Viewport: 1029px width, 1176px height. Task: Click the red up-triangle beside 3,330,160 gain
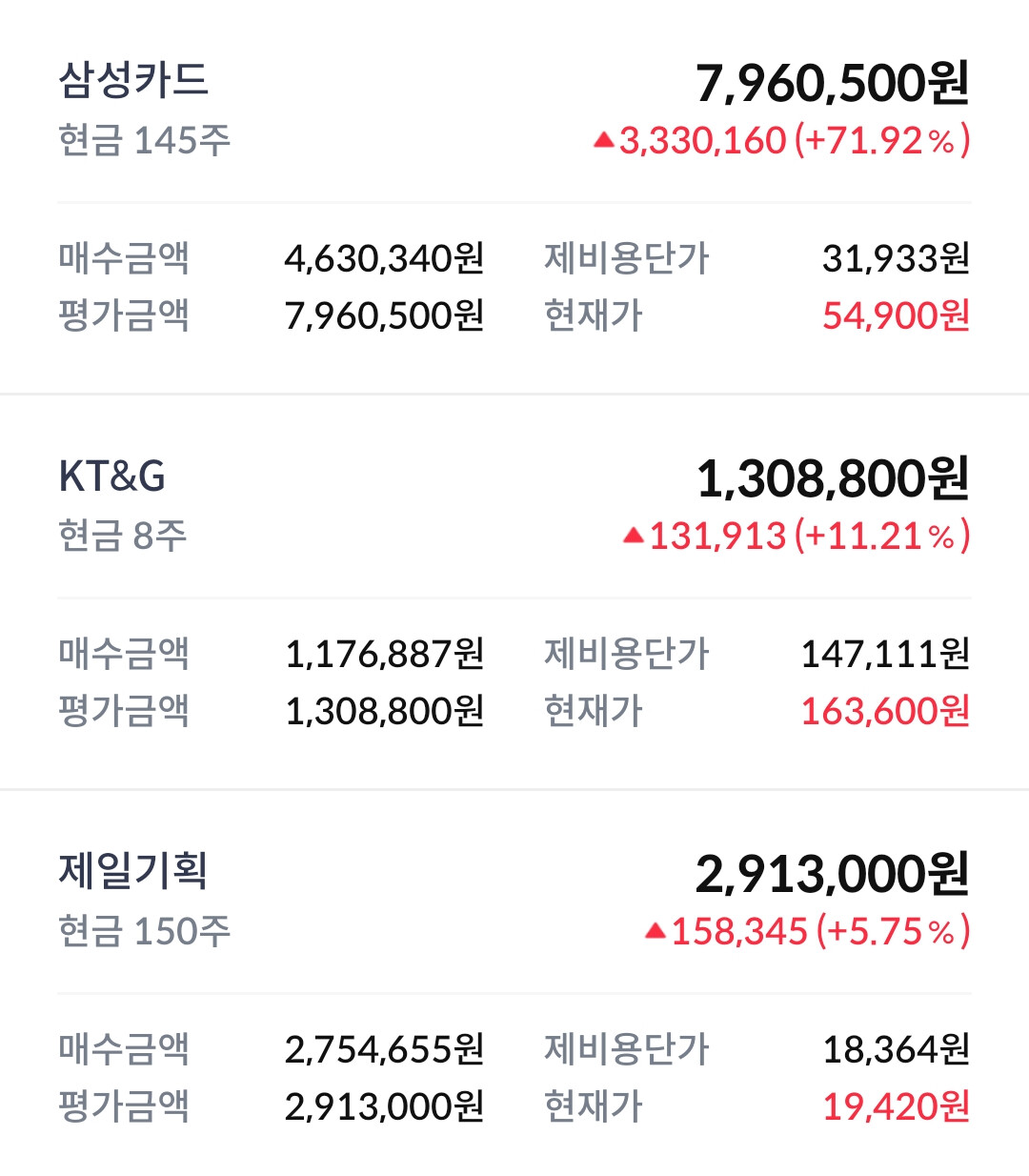(x=603, y=141)
